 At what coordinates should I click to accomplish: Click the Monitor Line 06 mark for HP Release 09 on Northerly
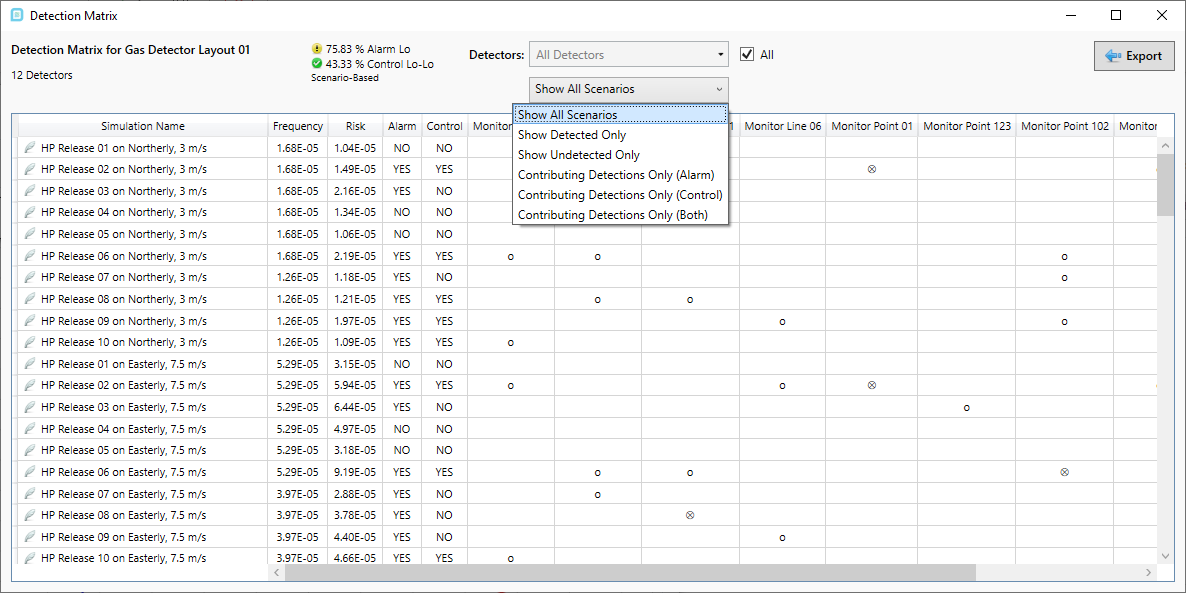782,321
